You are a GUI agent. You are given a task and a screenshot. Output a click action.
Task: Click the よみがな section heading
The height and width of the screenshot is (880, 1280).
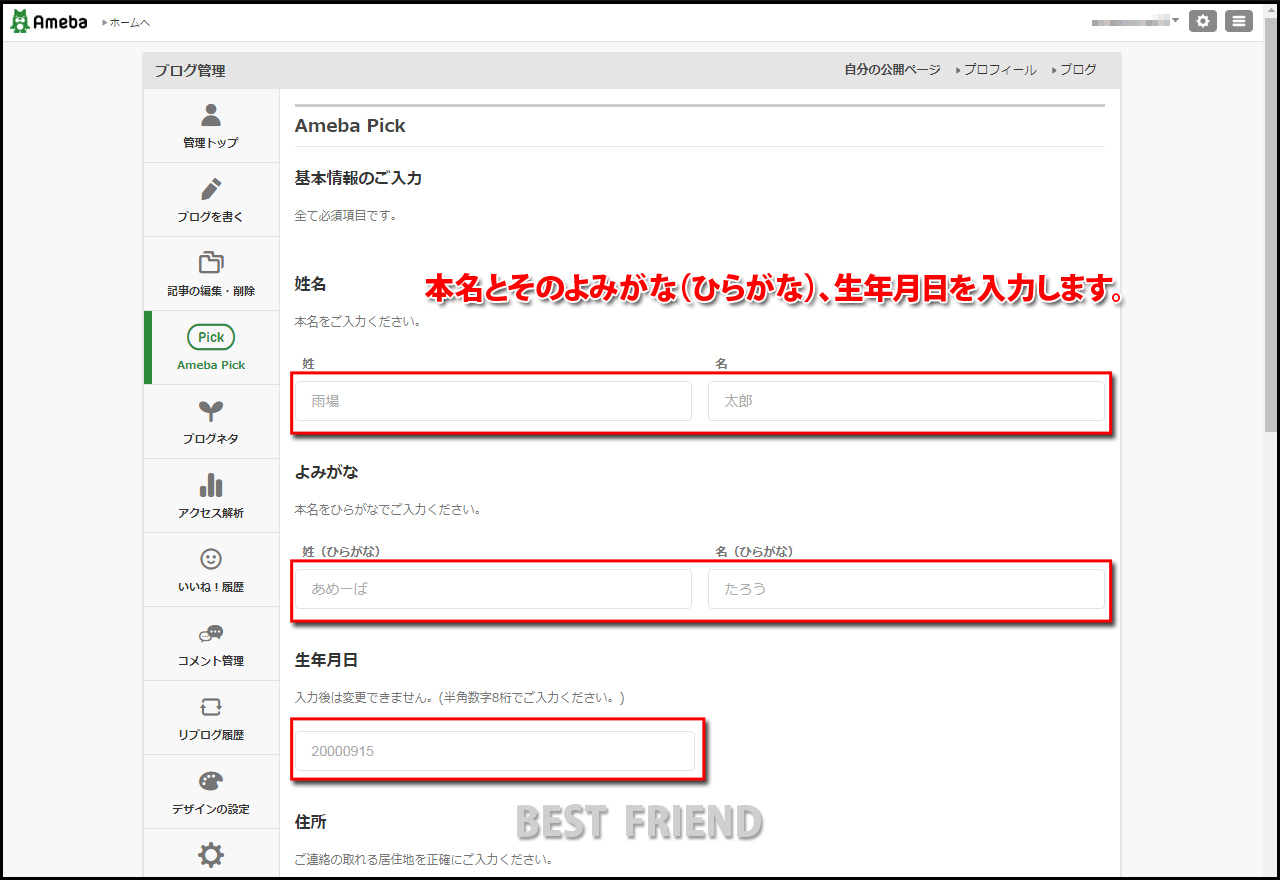[327, 472]
